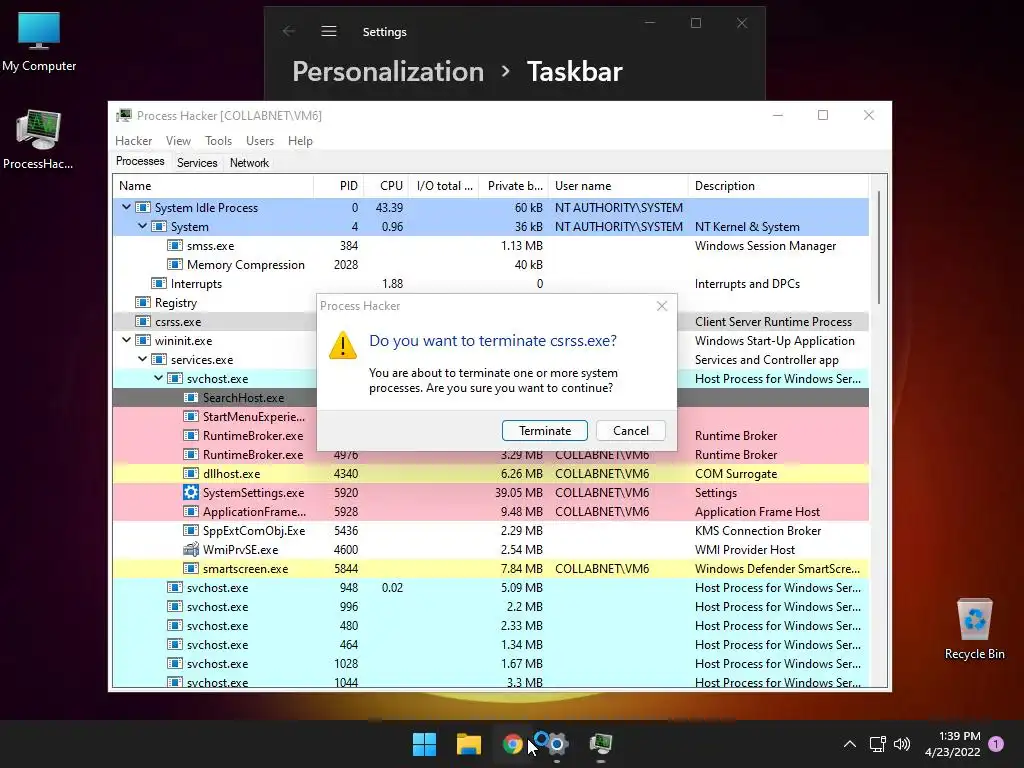This screenshot has height=768, width=1024.
Task: Click the SystemSettings.exe gear icon
Action: point(191,492)
